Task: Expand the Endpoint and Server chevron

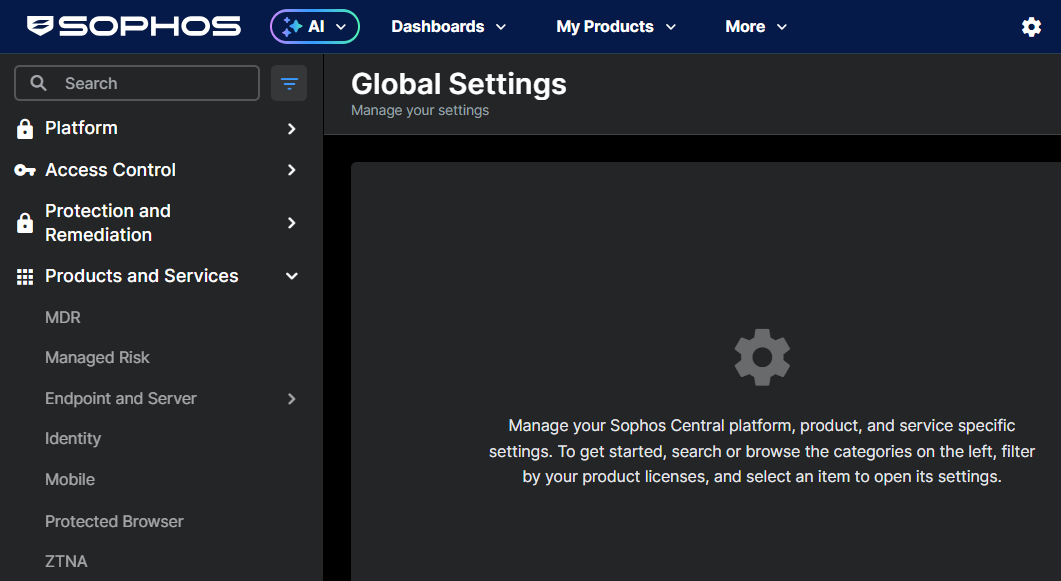Action: pos(292,399)
